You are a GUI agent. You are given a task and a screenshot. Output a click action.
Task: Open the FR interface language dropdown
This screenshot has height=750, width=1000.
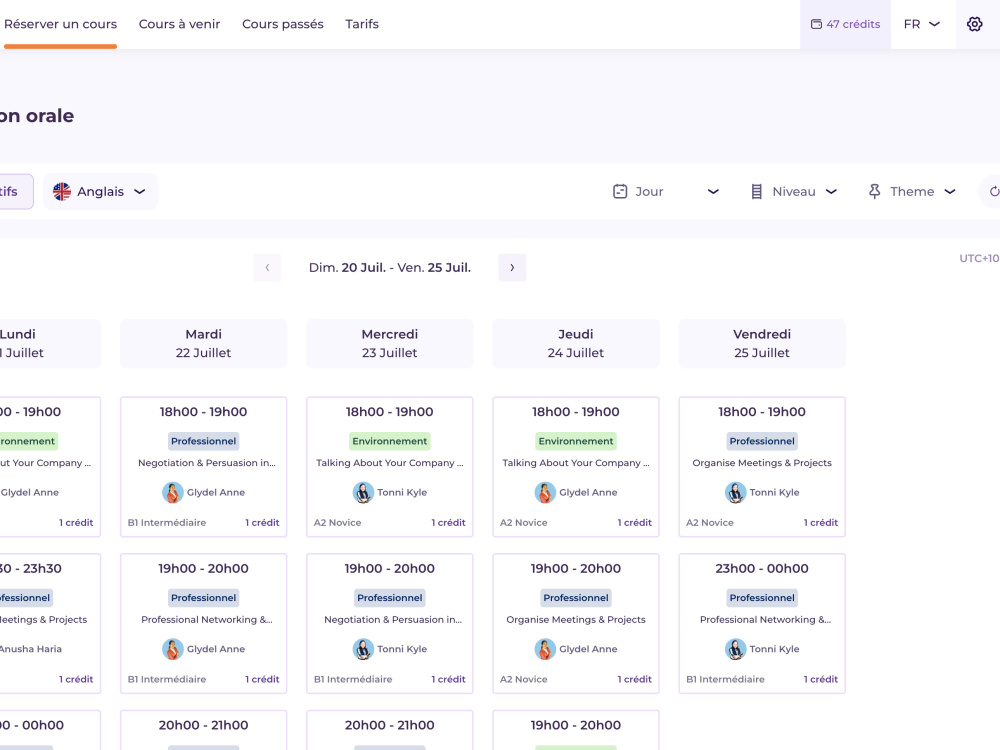click(922, 24)
